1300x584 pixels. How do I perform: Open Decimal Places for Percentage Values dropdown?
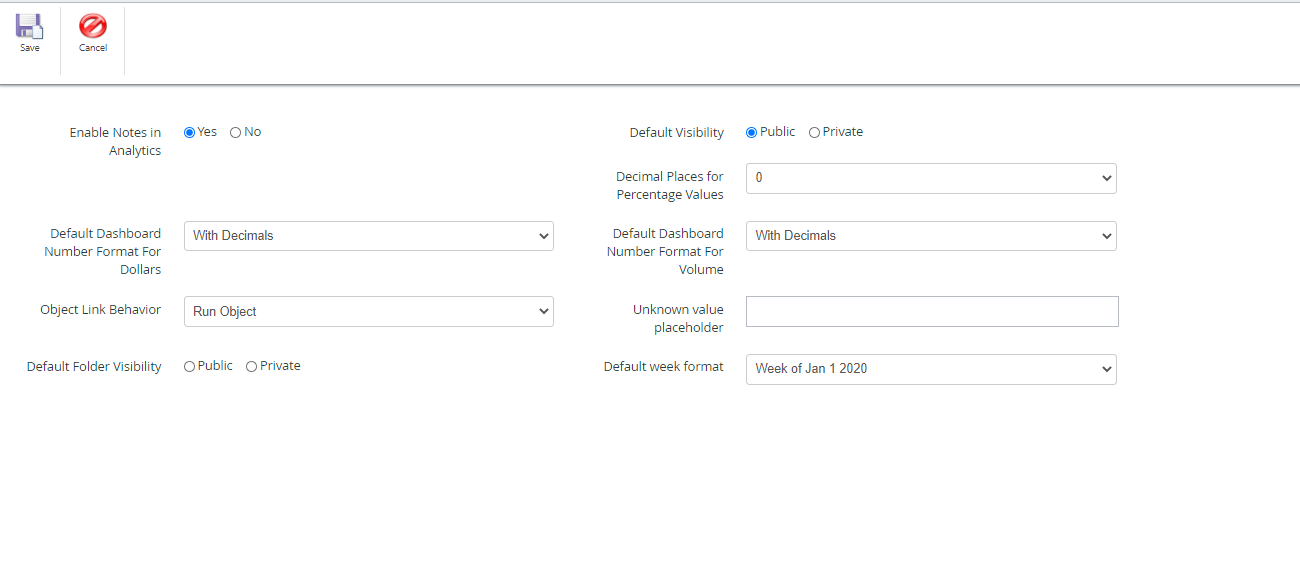(x=931, y=178)
